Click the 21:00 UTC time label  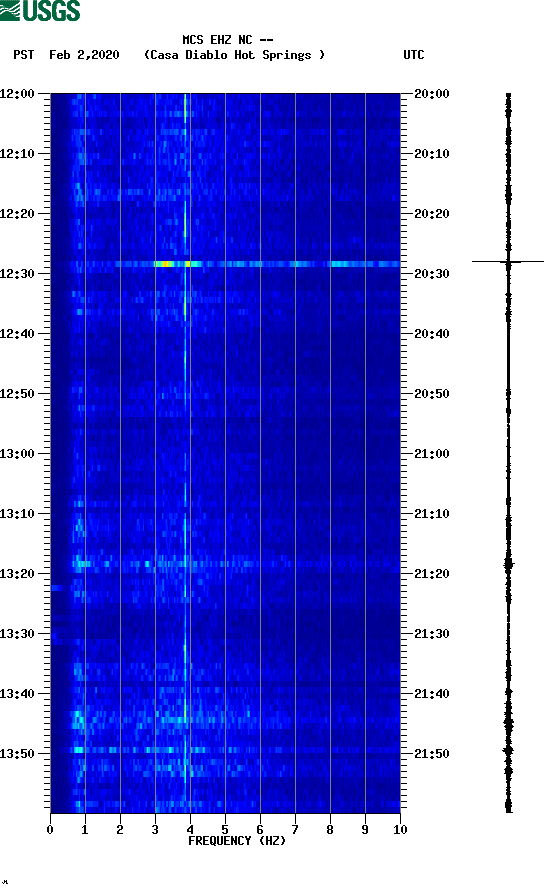(432, 454)
